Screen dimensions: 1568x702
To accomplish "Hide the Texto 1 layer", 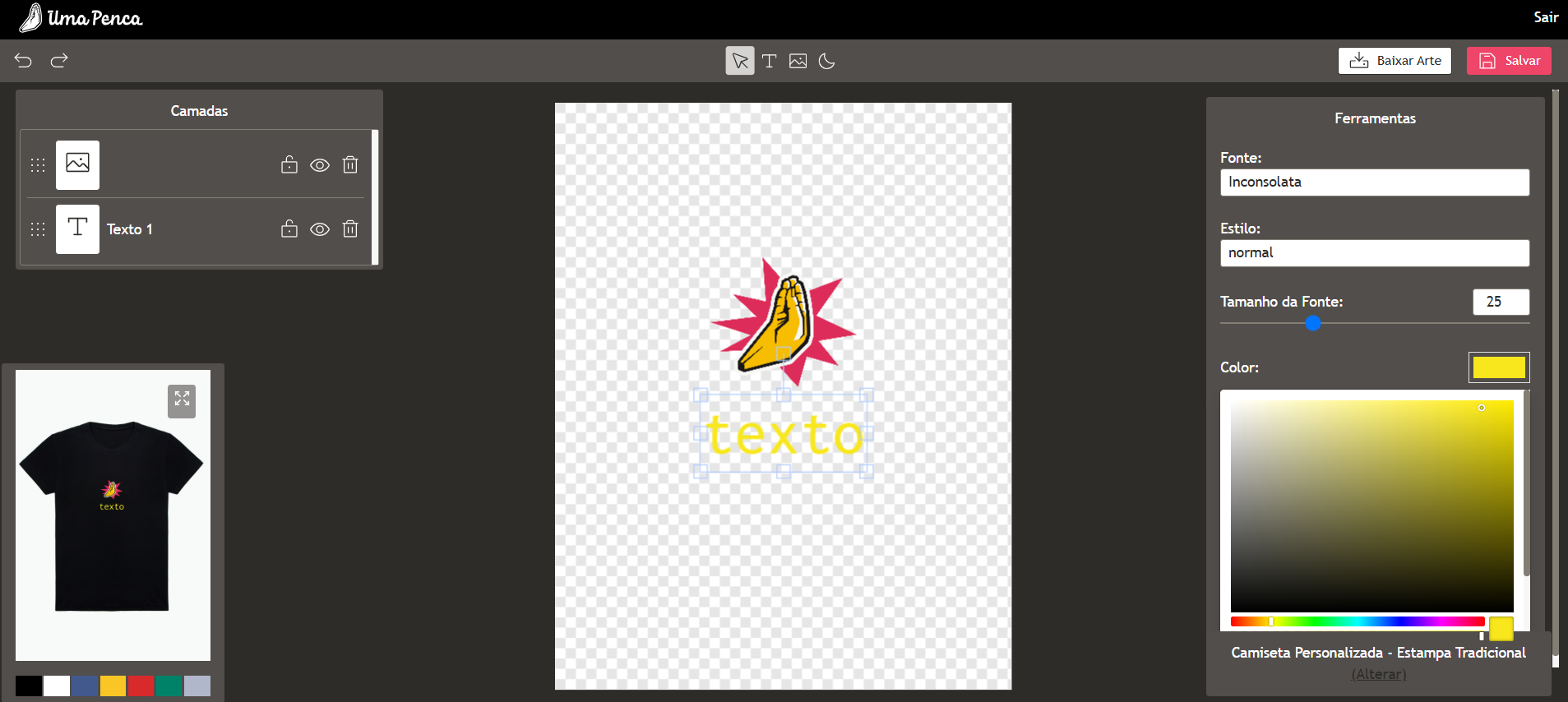I will 320,229.
